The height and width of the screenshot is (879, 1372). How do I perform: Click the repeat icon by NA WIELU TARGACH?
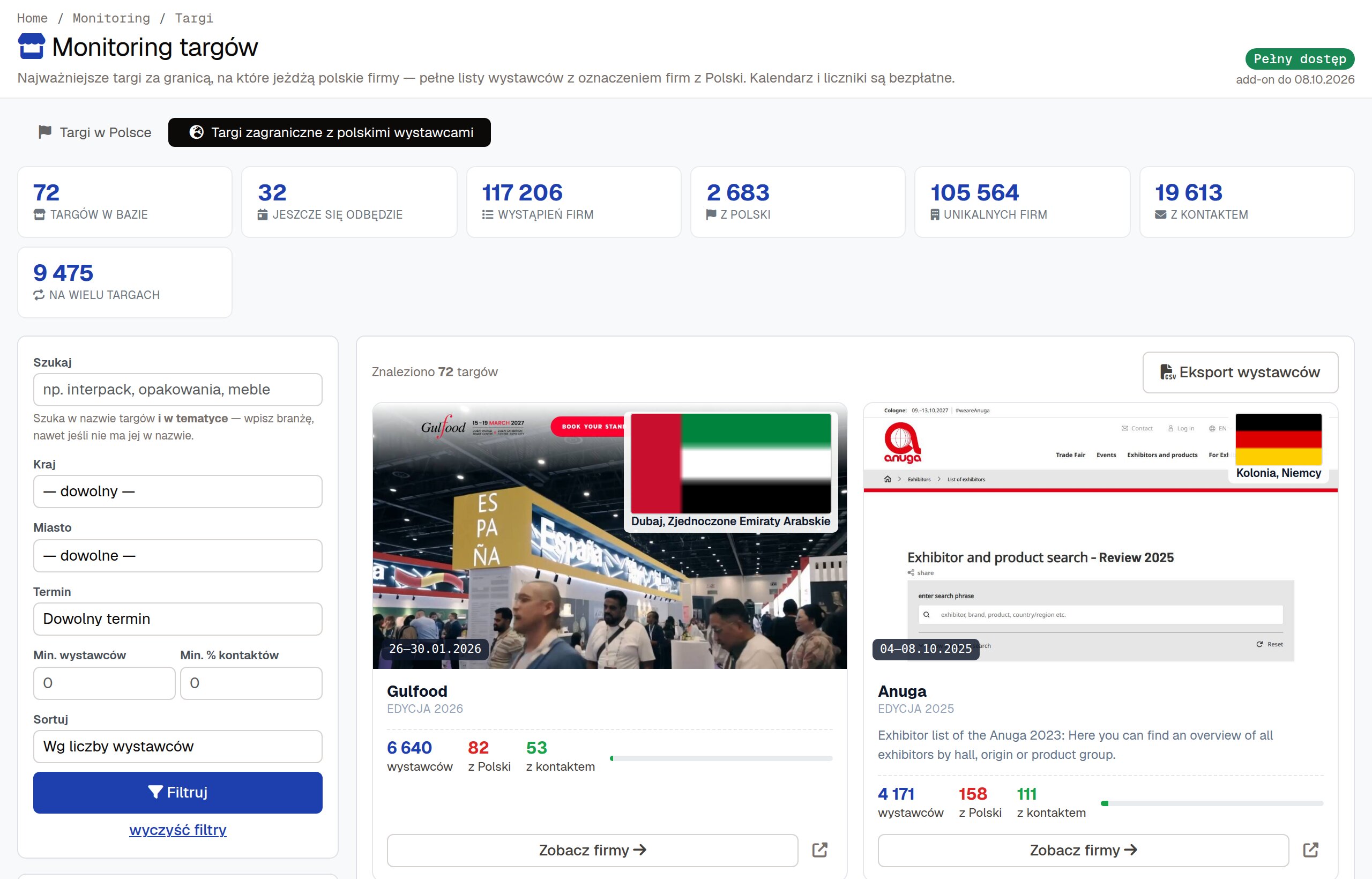pos(39,295)
